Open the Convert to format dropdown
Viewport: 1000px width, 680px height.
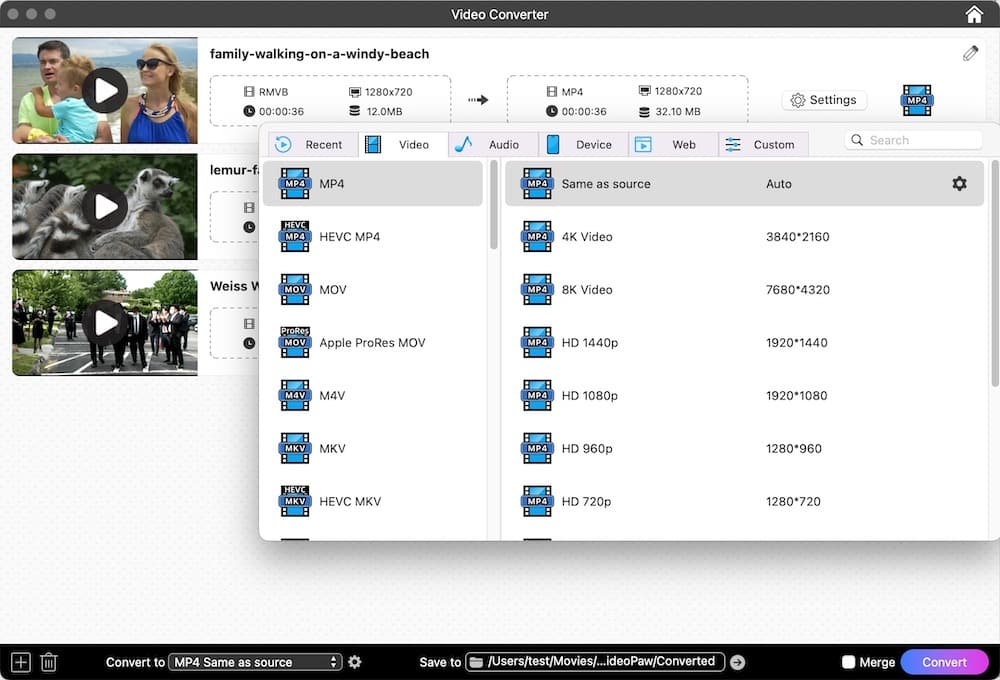click(x=255, y=662)
